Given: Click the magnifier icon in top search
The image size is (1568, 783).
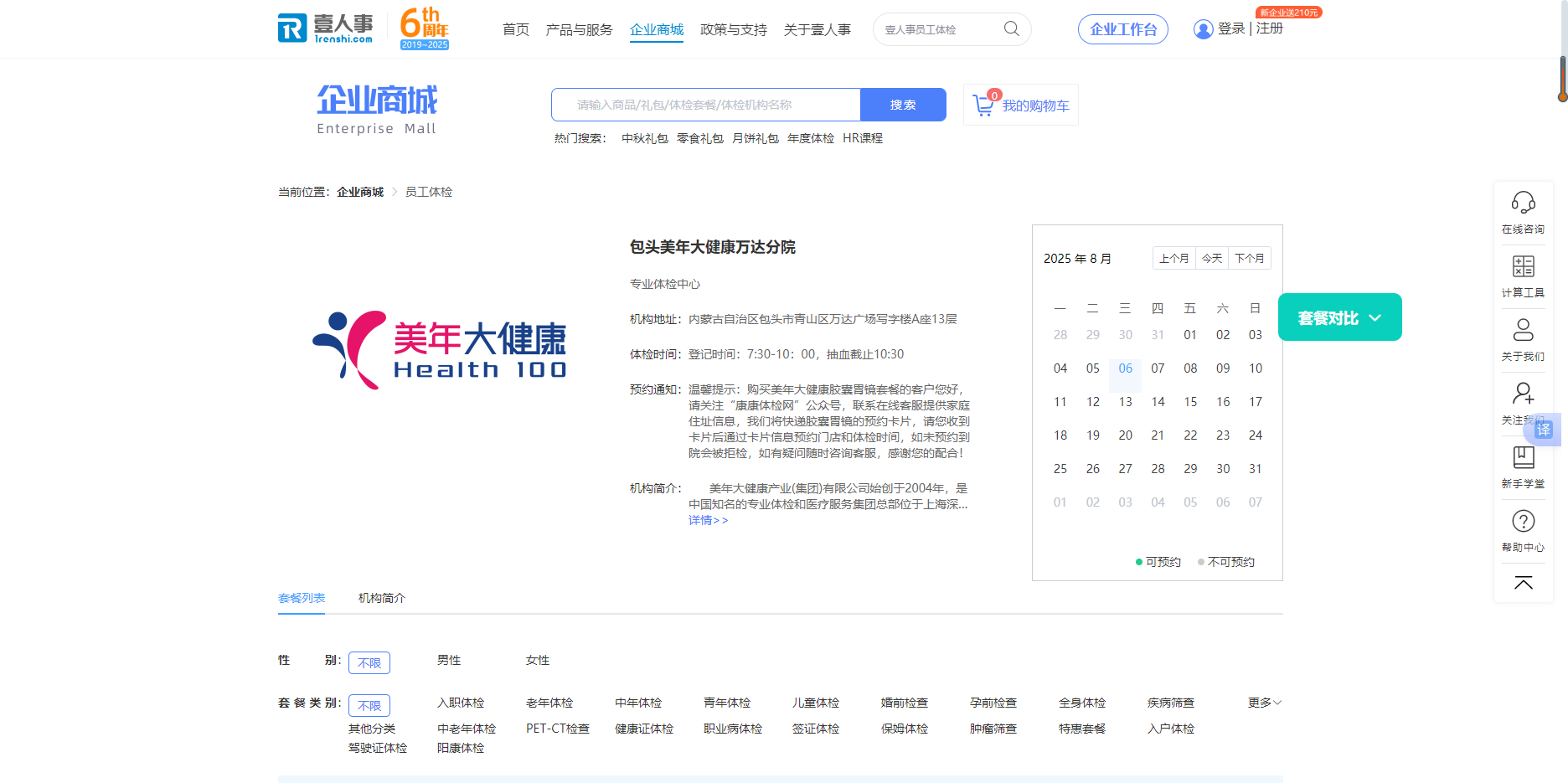Looking at the screenshot, I should point(1012,29).
